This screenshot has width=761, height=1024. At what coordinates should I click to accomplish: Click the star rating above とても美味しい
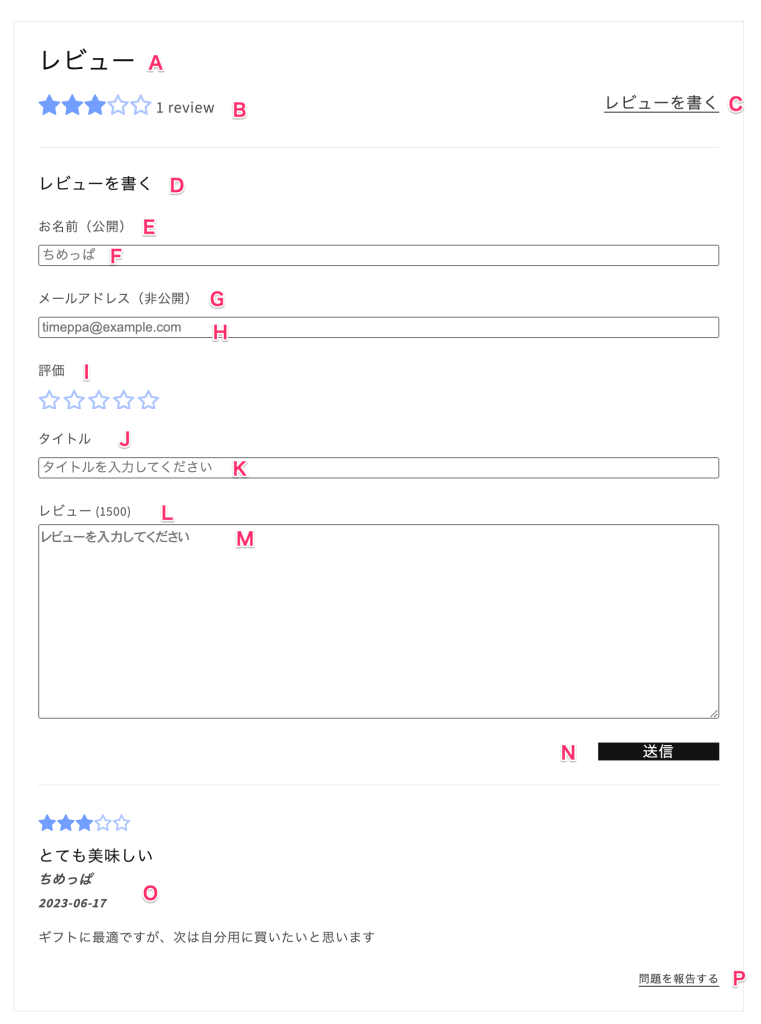84,823
